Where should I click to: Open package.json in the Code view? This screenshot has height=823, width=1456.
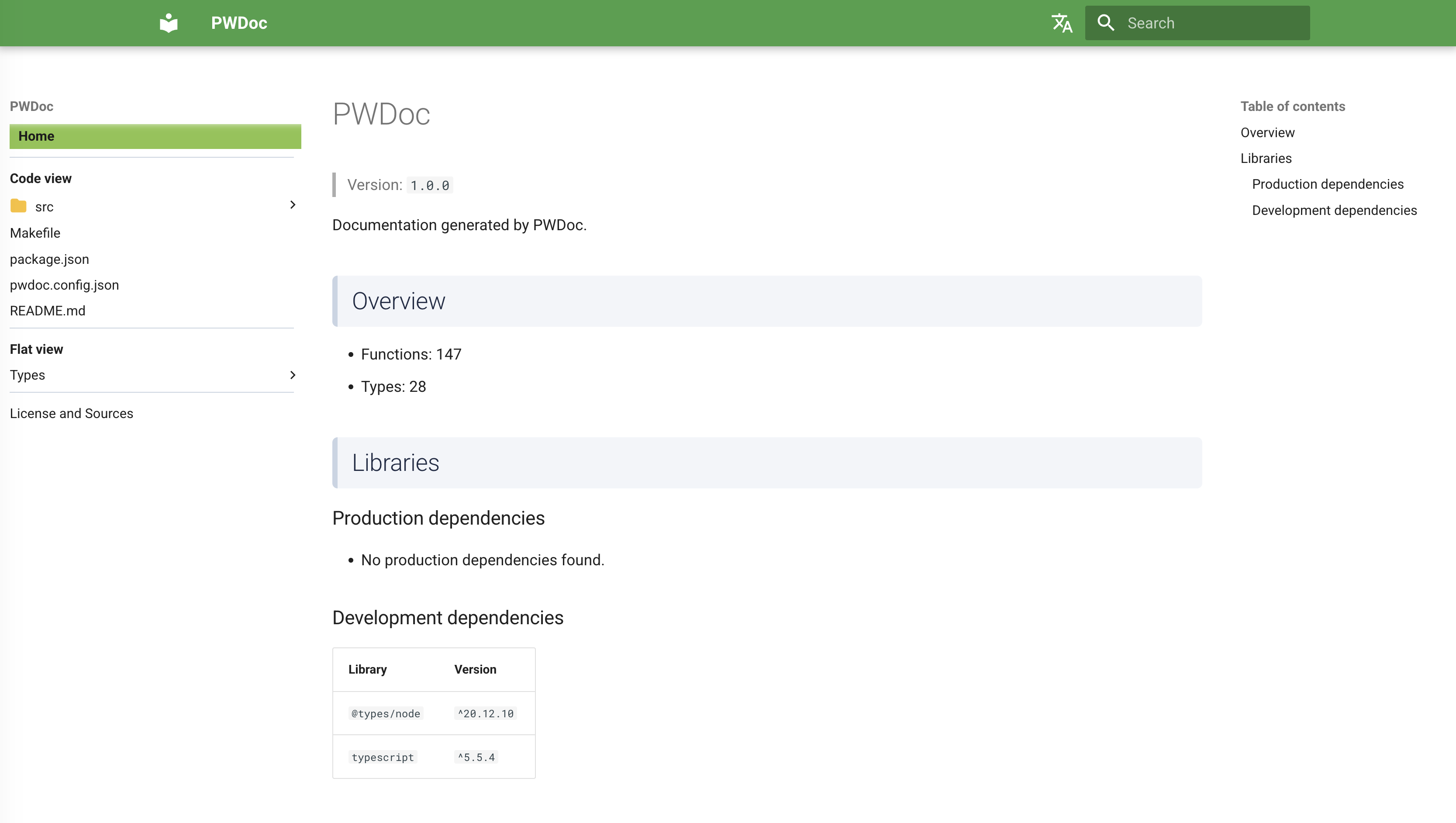pos(49,259)
